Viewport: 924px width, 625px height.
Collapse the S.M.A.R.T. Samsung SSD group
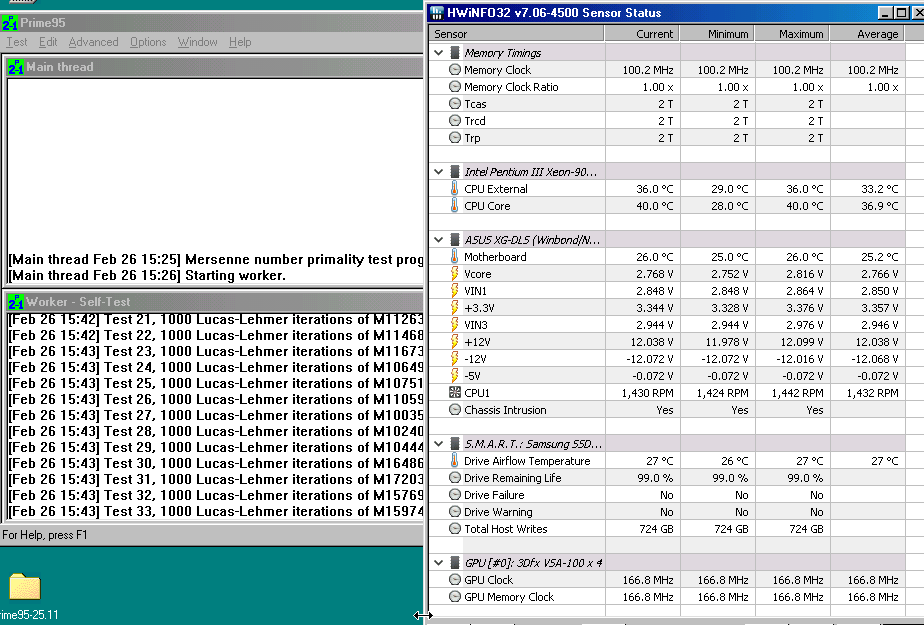click(x=438, y=444)
